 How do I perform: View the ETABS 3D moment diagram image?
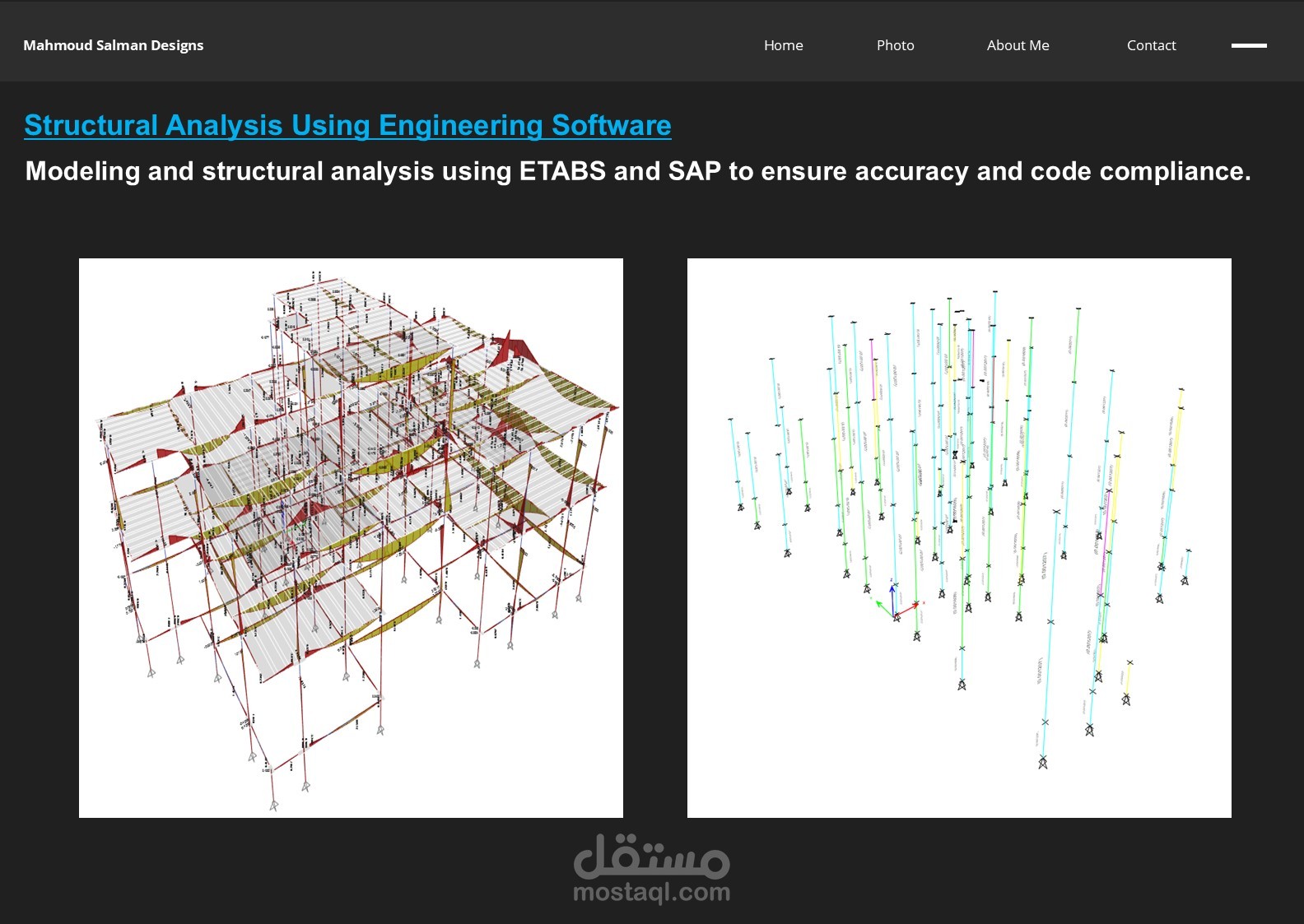[351, 538]
